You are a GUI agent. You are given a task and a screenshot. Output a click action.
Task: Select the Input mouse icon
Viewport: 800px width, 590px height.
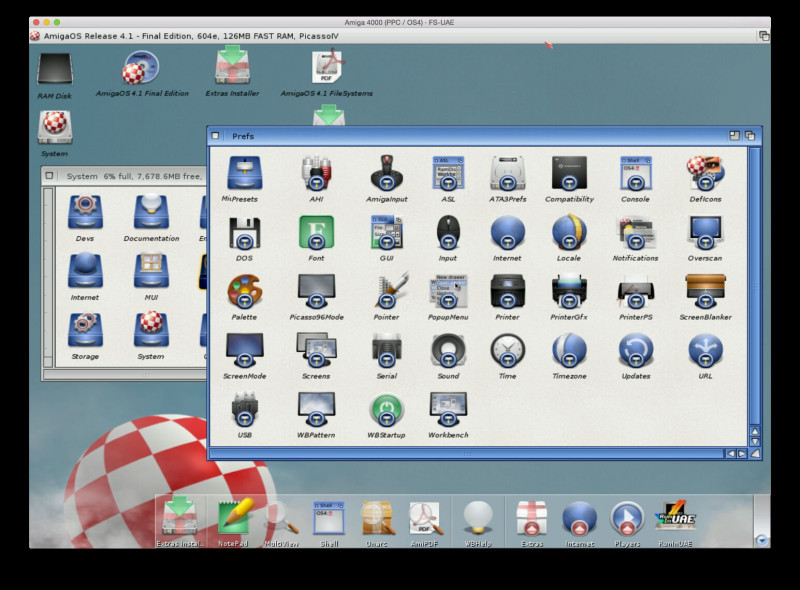coord(448,233)
